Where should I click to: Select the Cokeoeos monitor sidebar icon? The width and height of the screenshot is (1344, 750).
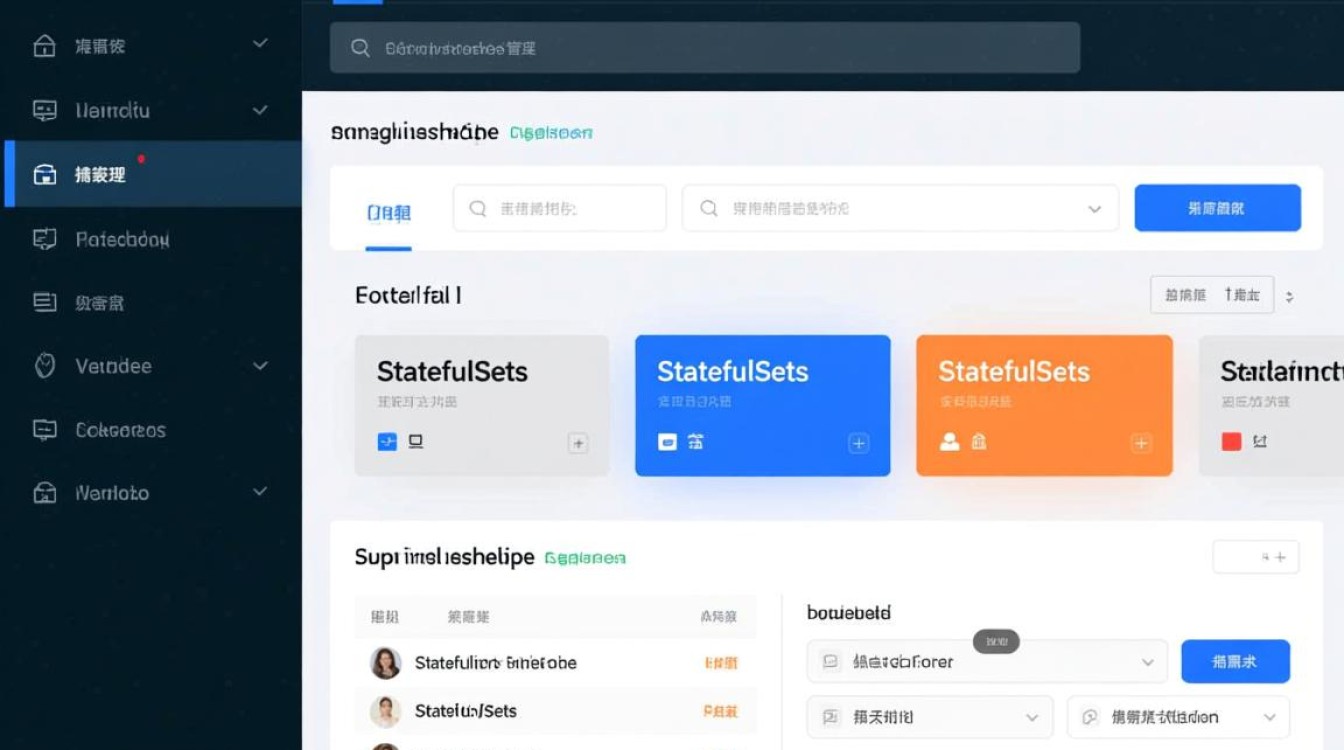[x=44, y=429]
